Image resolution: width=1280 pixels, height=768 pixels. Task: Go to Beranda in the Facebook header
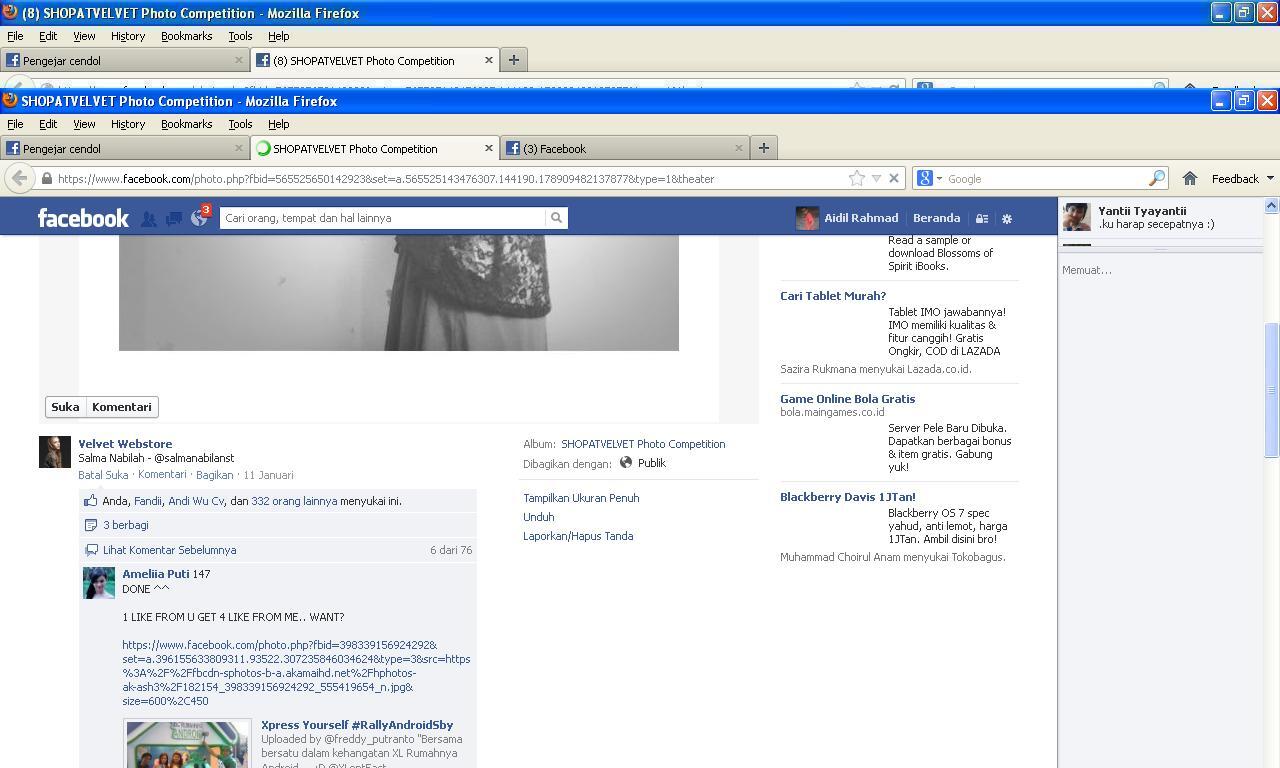tap(936, 218)
